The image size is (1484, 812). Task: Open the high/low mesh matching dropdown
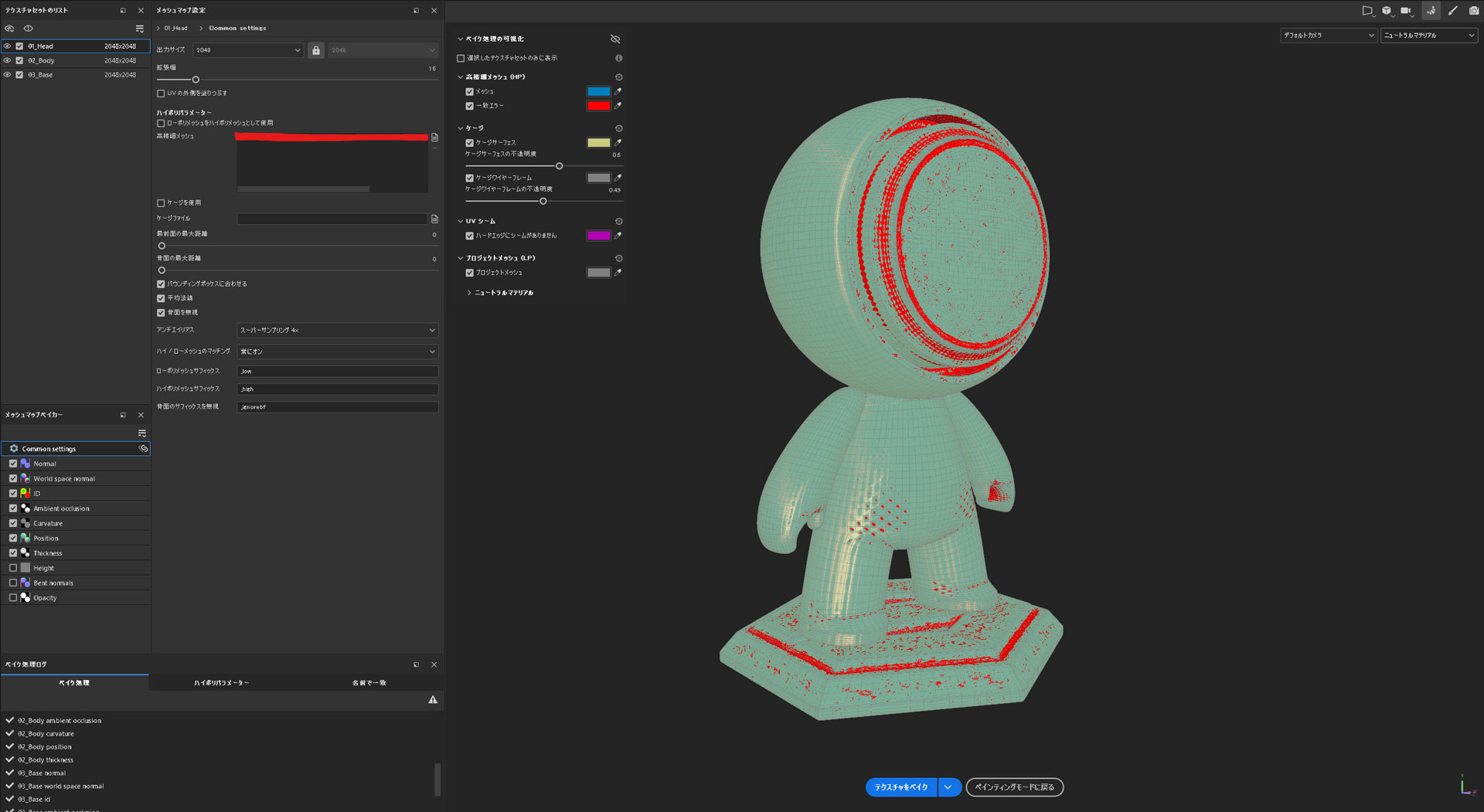pyautogui.click(x=338, y=352)
